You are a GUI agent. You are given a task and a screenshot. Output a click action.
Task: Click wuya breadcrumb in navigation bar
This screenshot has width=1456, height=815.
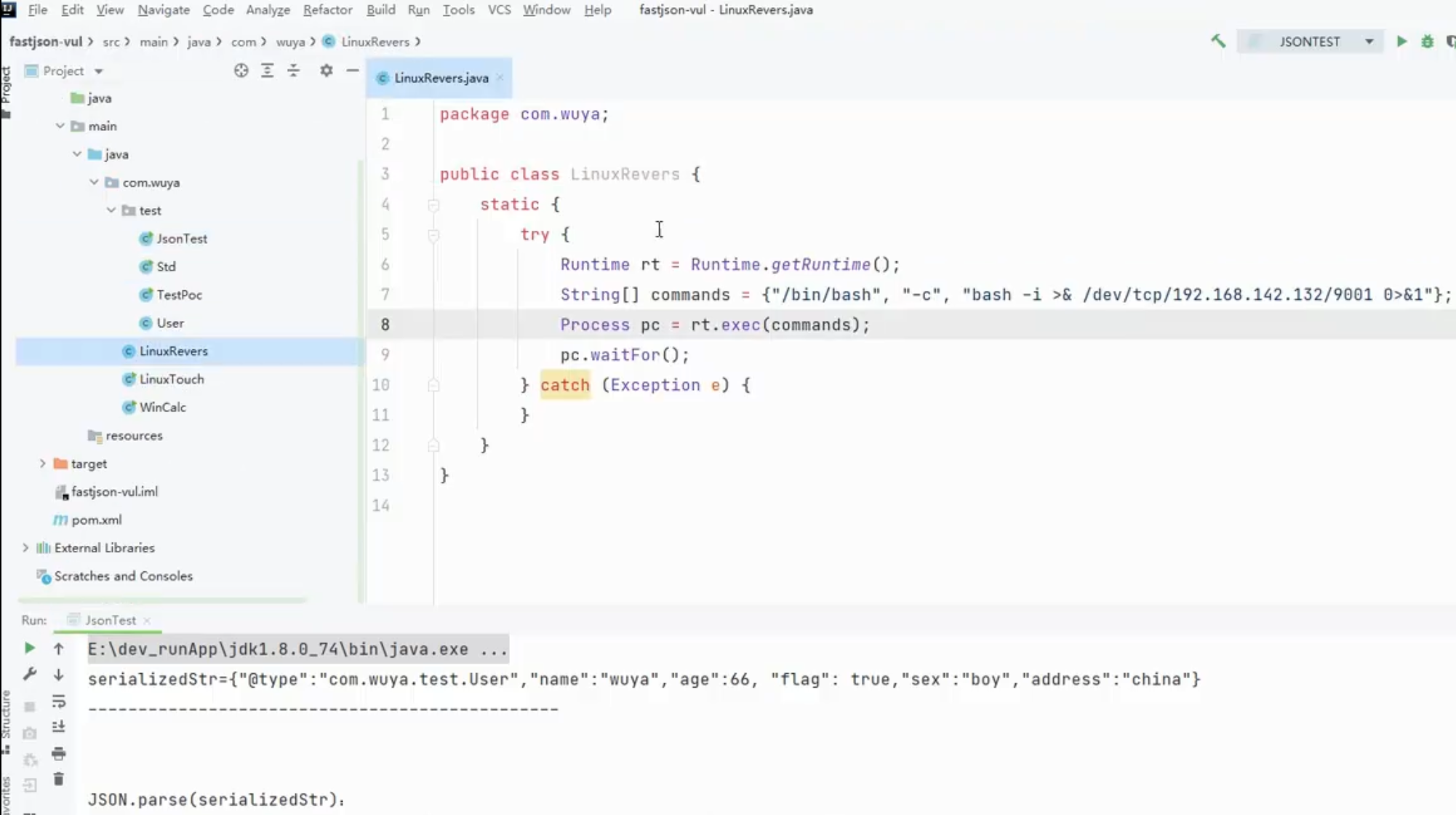[x=290, y=41]
